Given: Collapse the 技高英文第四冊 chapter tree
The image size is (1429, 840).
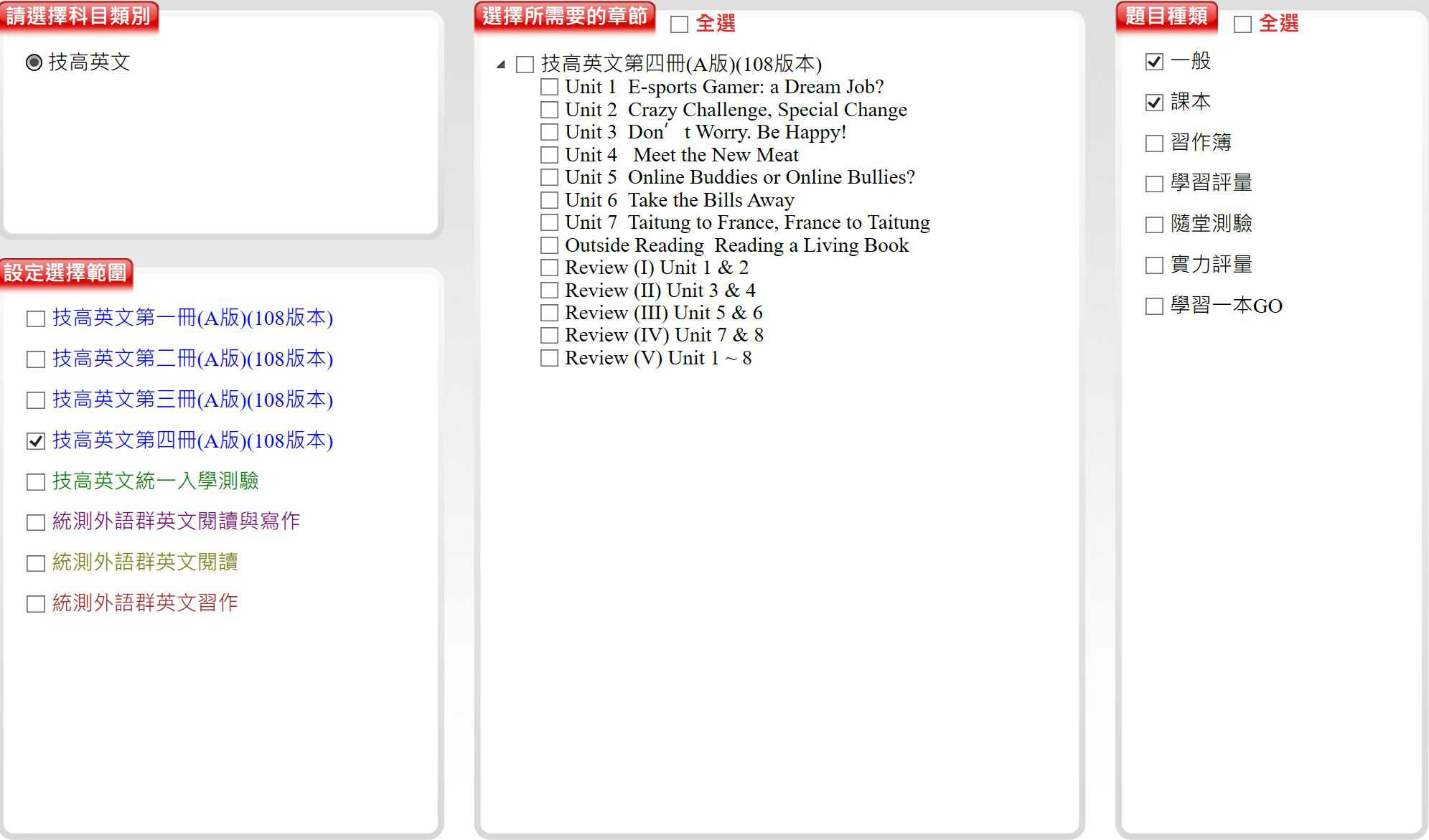Looking at the screenshot, I should [501, 65].
